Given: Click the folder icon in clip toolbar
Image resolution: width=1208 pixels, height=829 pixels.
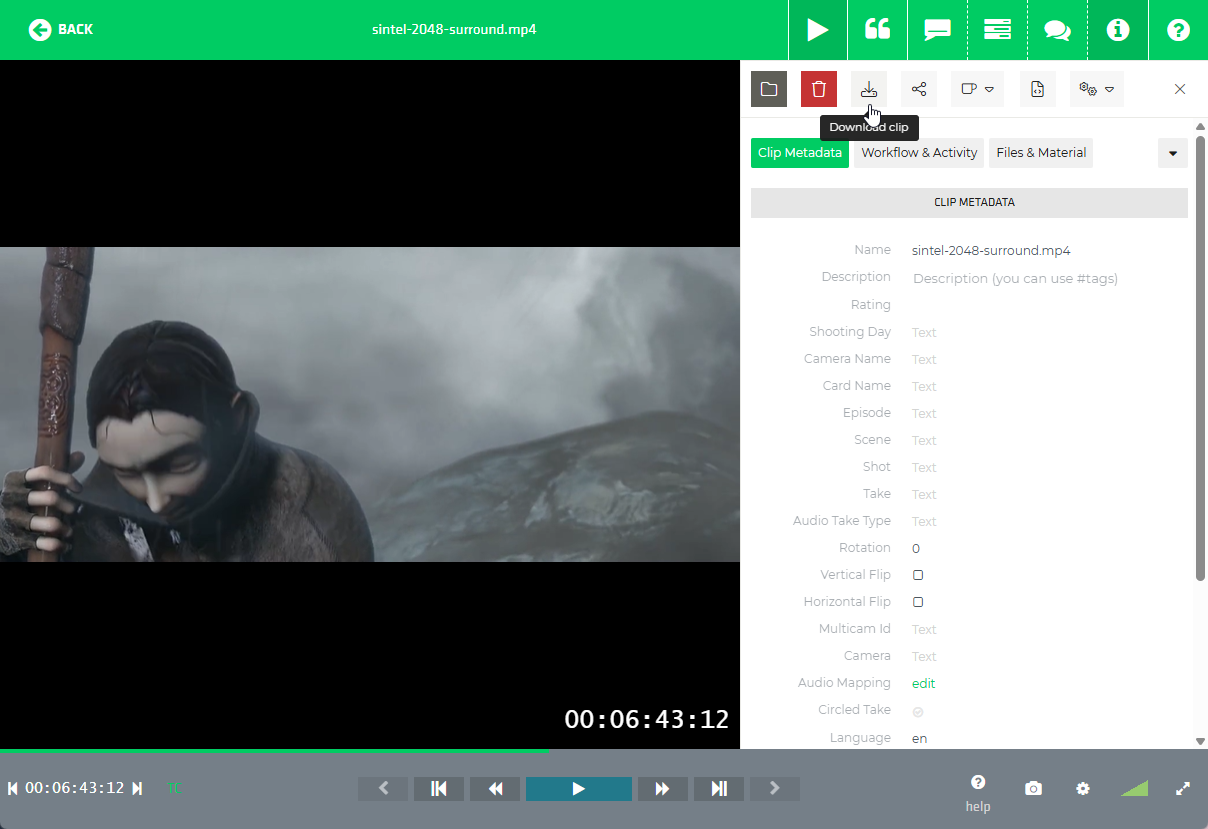Looking at the screenshot, I should point(769,89).
